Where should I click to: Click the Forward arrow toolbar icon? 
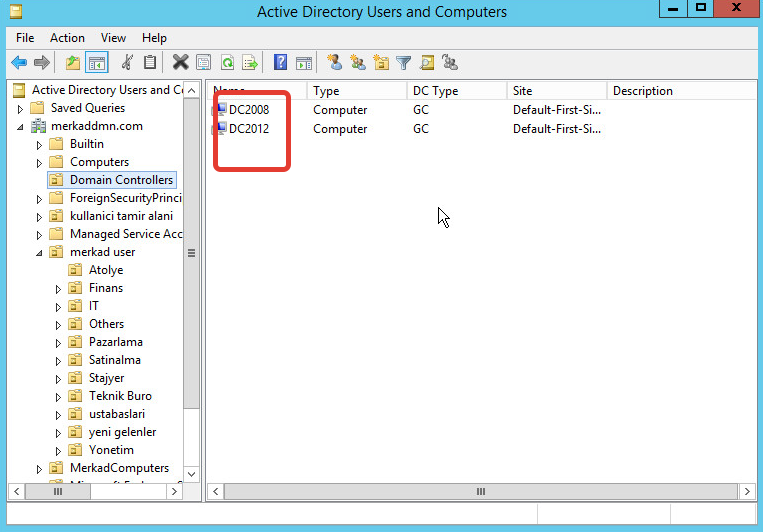point(42,63)
